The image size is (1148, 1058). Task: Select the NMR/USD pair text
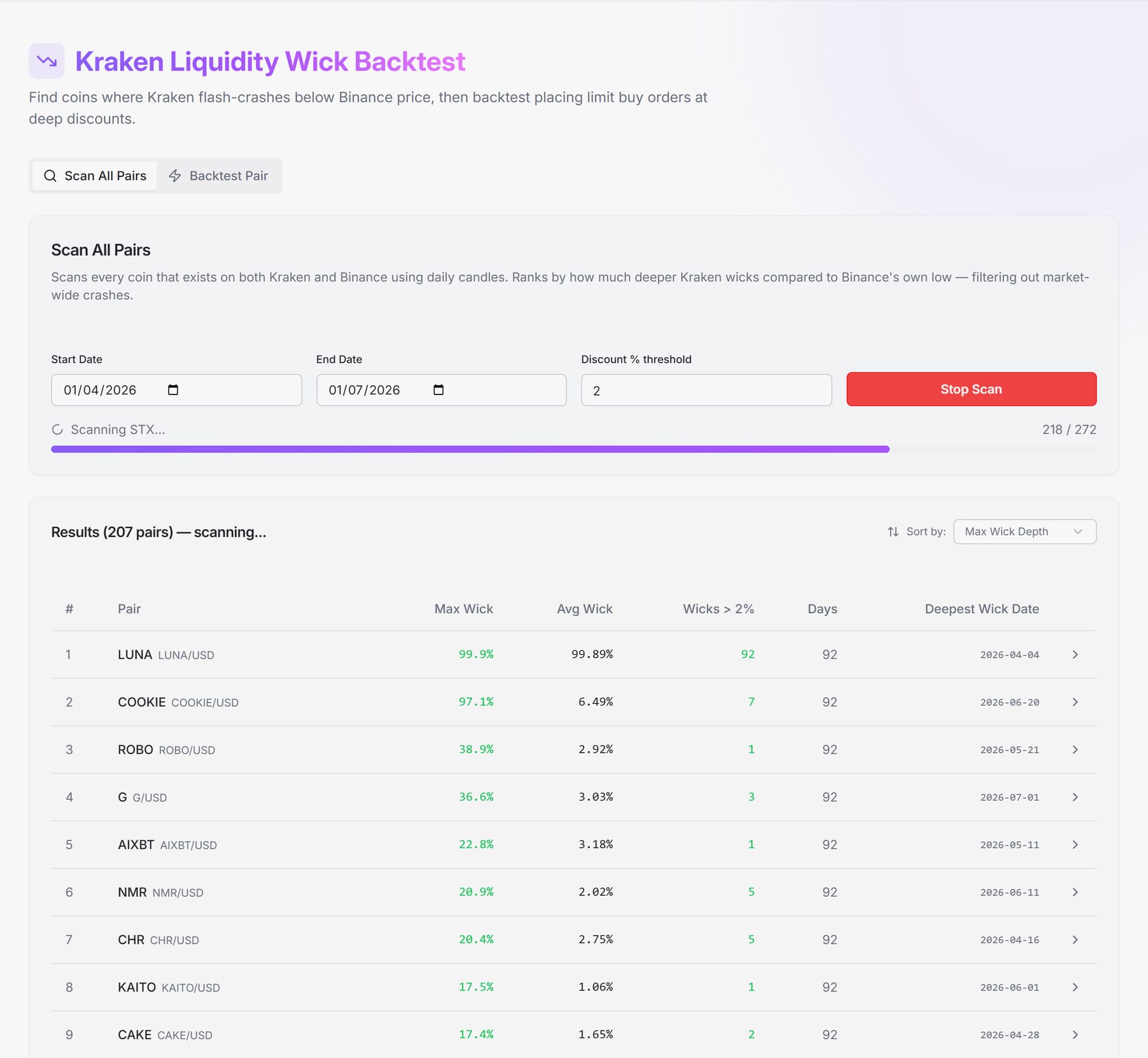(178, 893)
